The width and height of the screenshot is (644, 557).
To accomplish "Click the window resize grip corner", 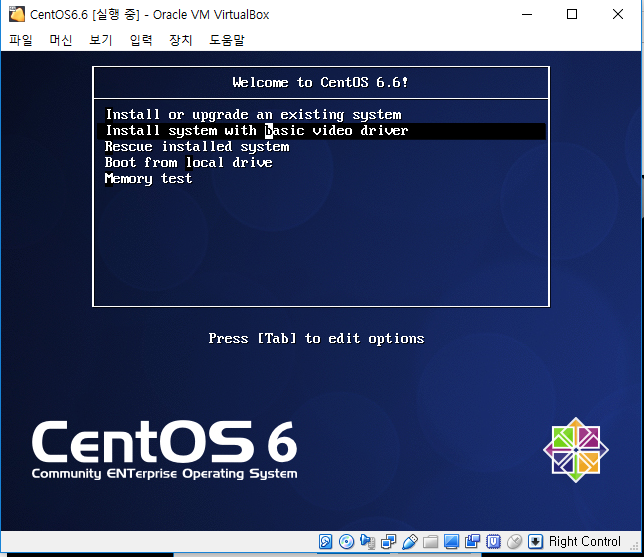I will [634, 546].
